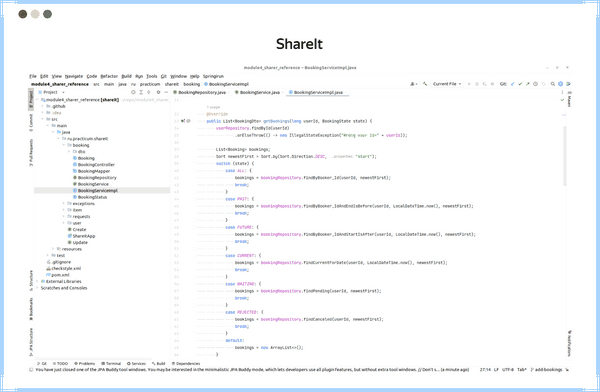Image resolution: width=600 pixels, height=392 pixels.
Task: Open the Problems tool window
Action: coord(85,363)
